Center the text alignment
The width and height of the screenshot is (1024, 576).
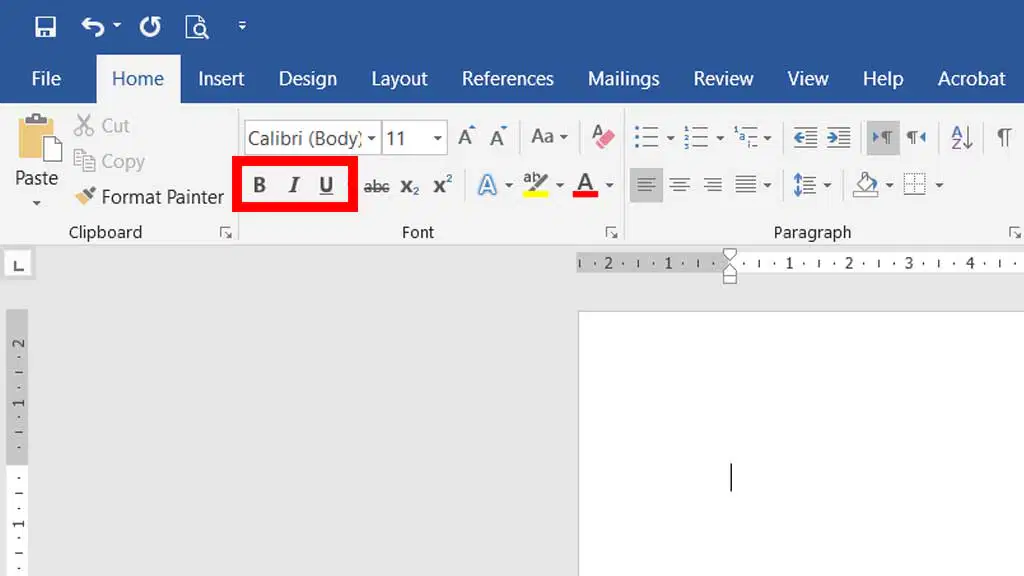[680, 185]
